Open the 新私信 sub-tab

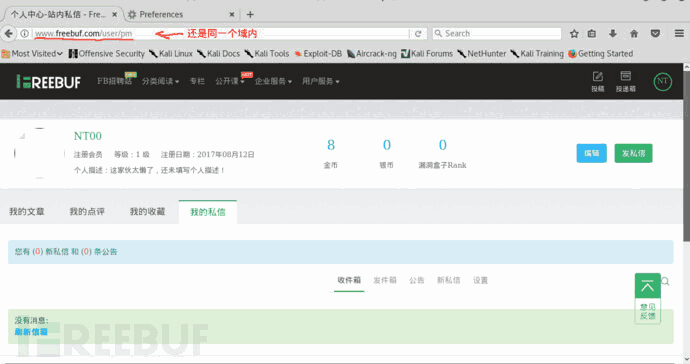pyautogui.click(x=448, y=280)
